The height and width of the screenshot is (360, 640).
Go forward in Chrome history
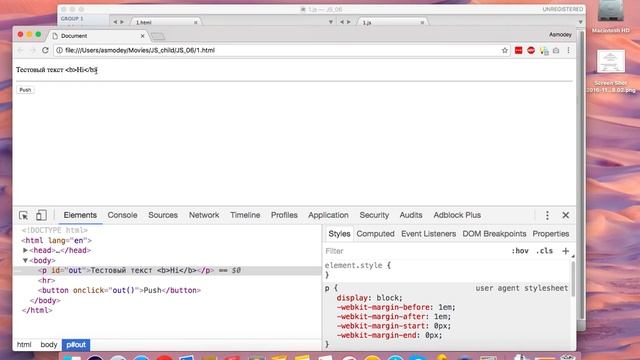[x=33, y=50]
